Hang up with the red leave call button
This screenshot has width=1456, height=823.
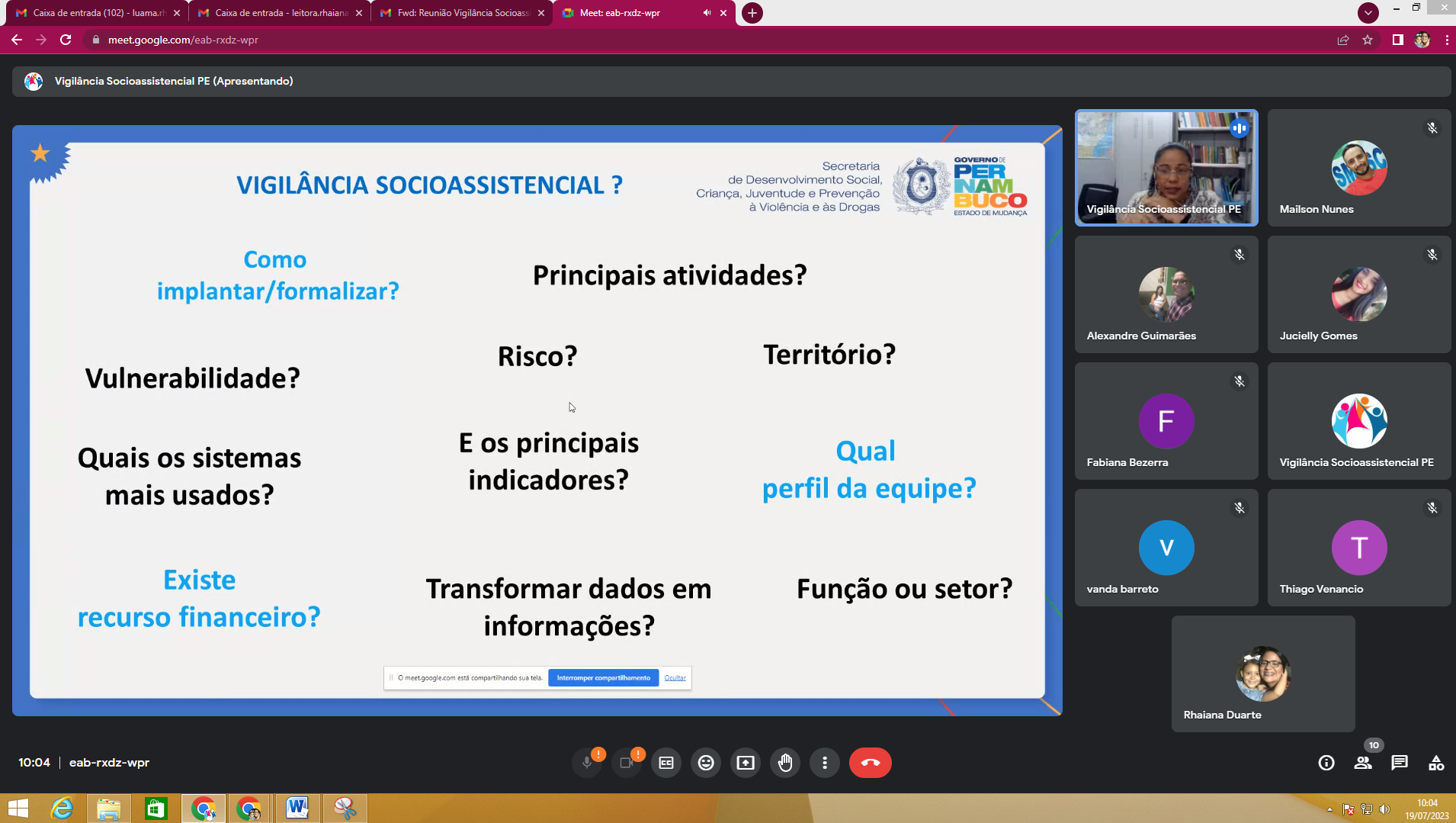click(870, 763)
